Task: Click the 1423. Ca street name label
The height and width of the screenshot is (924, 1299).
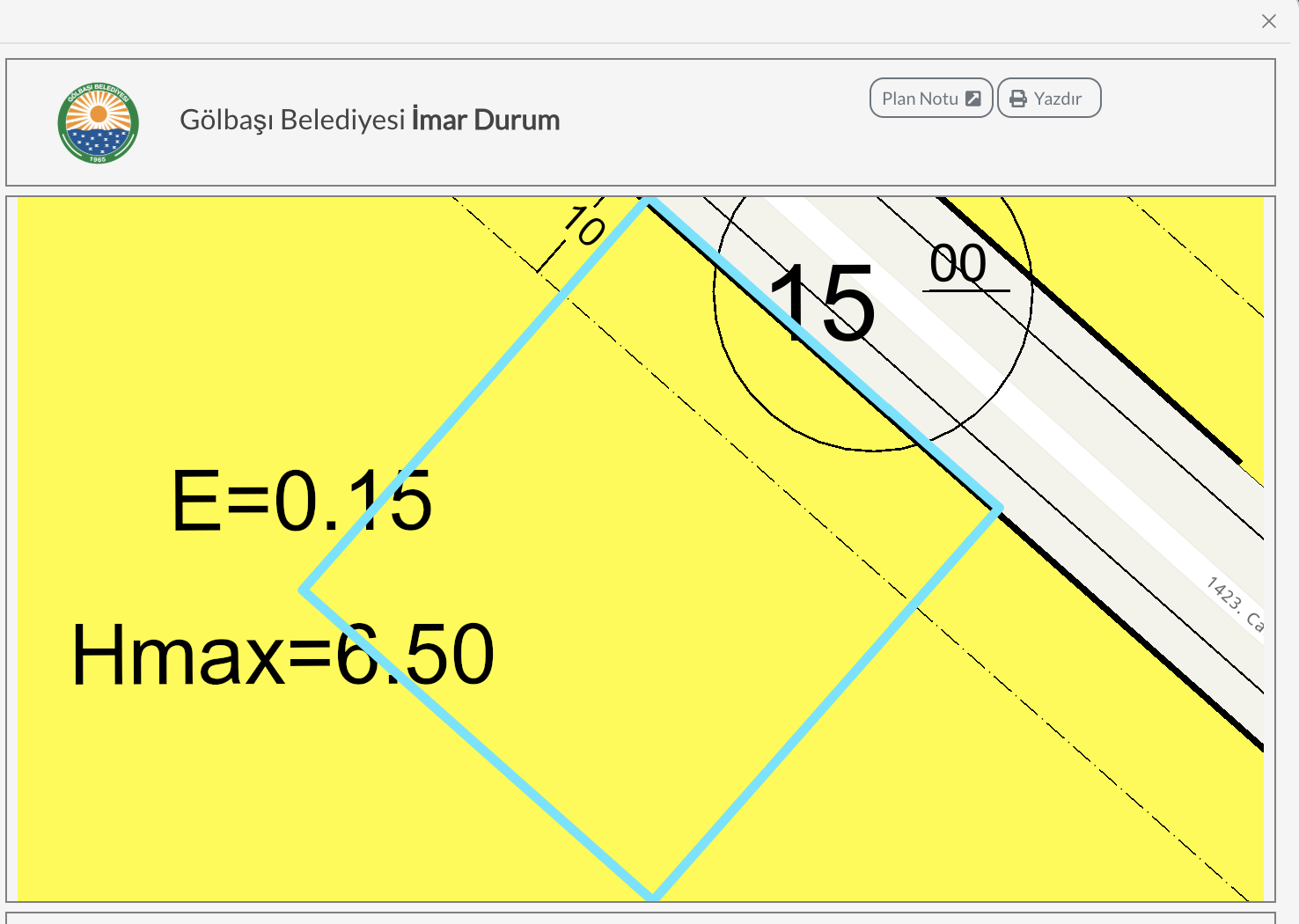Action: [1235, 604]
